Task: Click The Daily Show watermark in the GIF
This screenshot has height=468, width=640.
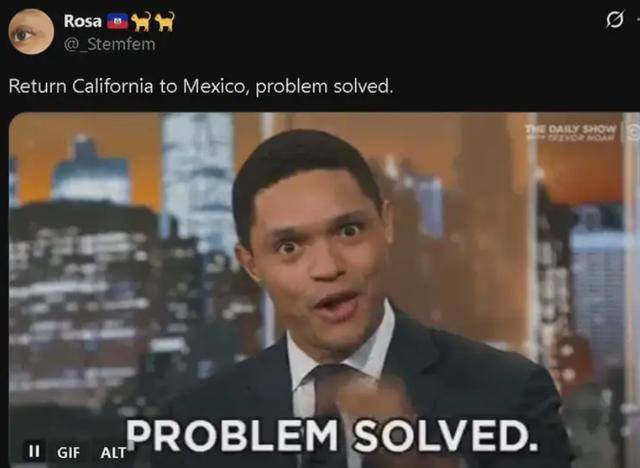Action: 571,133
